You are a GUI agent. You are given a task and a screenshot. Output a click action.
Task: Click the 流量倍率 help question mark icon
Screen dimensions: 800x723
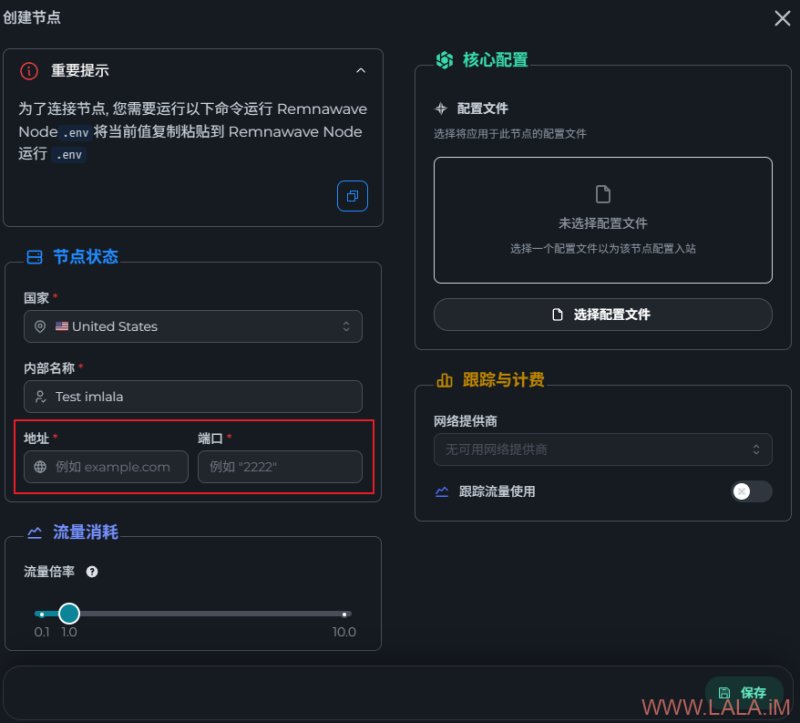point(92,571)
